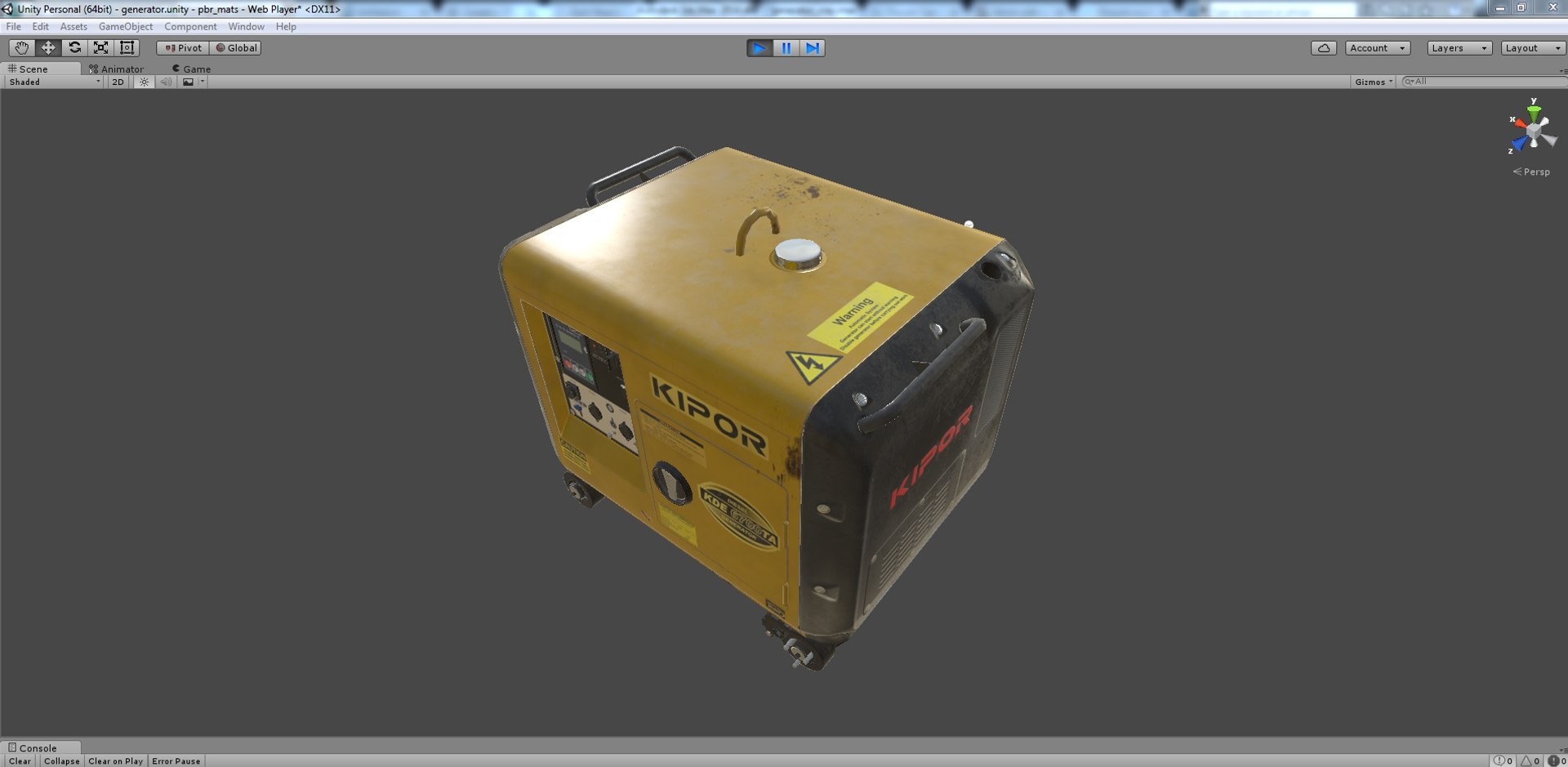Open the Assets menu
The width and height of the screenshot is (1568, 767).
(73, 27)
